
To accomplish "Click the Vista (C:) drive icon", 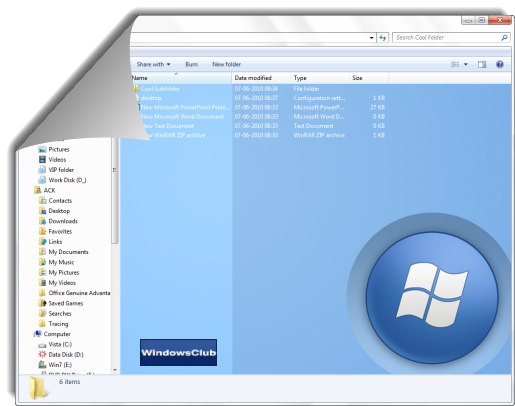I will (42, 345).
